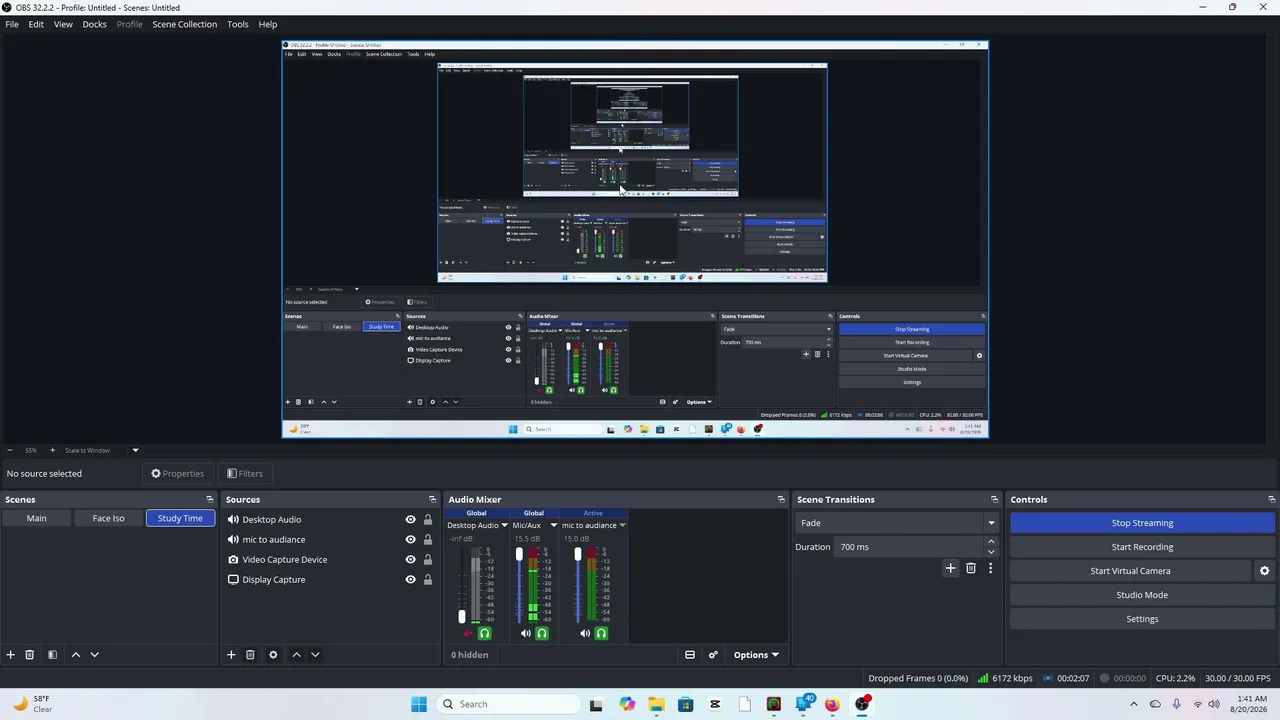Mute the Mic/Aux mixer channel

[x=526, y=633]
